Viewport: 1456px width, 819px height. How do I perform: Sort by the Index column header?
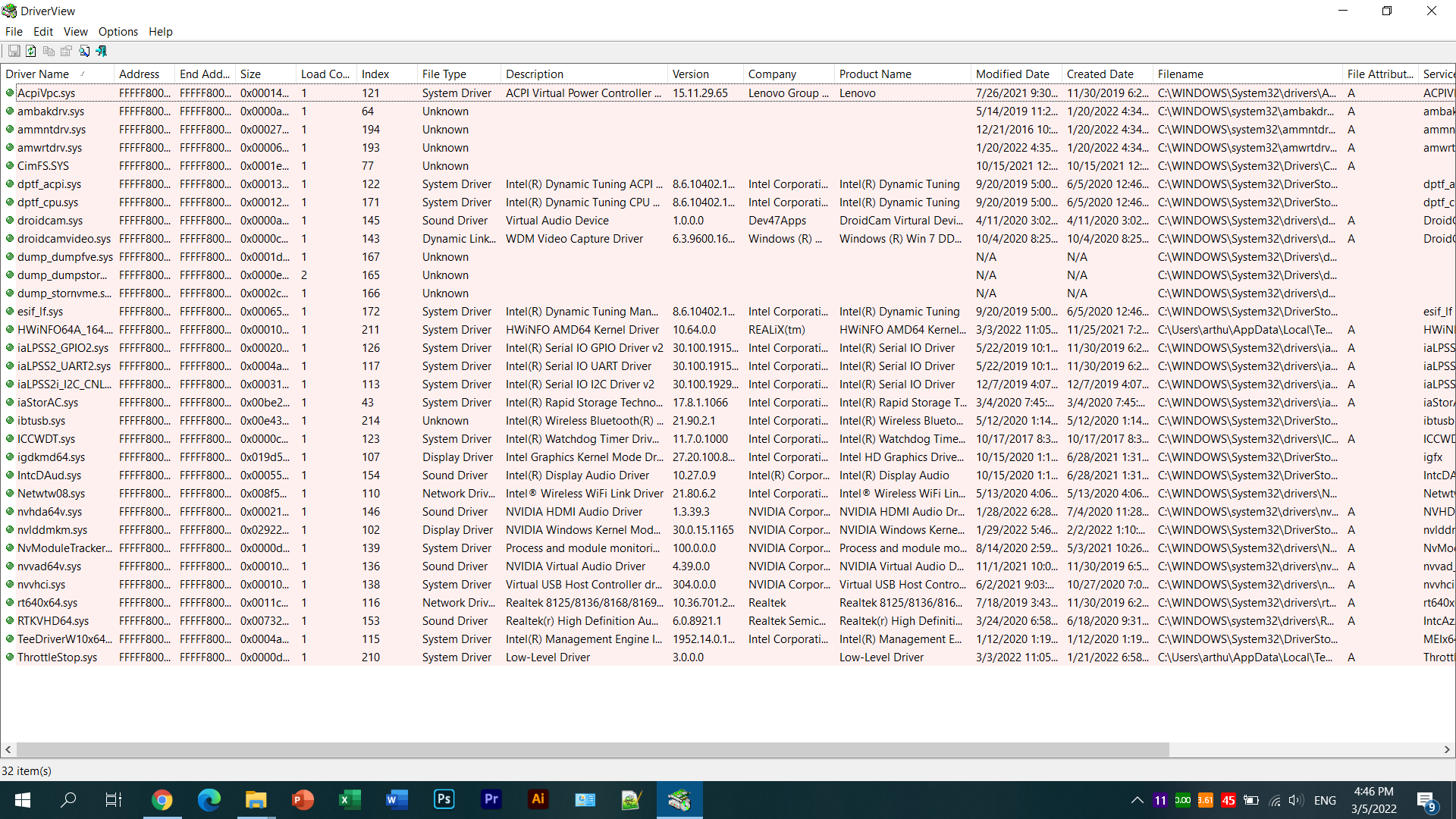point(387,74)
